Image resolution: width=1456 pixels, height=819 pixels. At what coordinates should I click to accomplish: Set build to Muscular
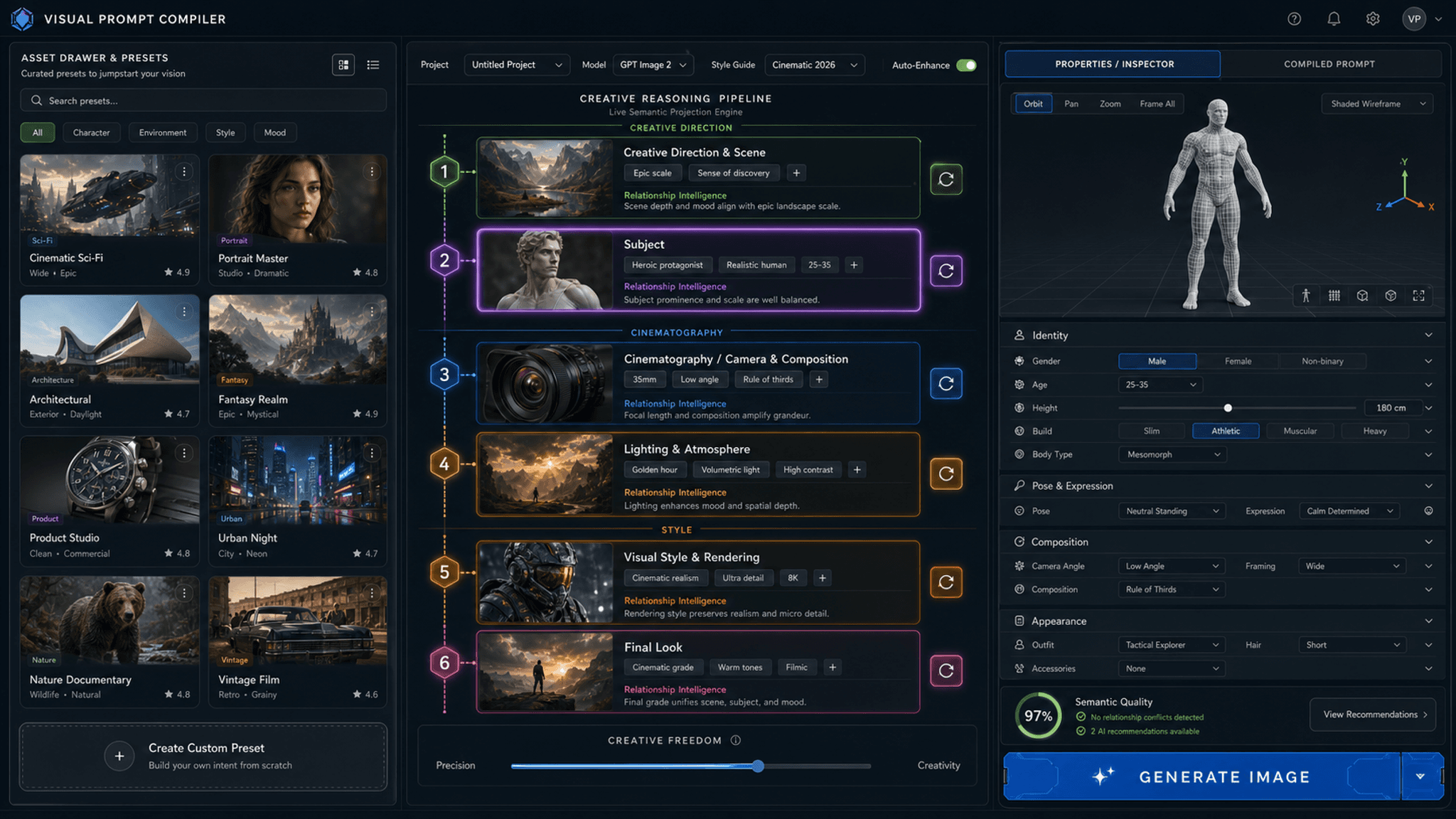tap(1300, 431)
